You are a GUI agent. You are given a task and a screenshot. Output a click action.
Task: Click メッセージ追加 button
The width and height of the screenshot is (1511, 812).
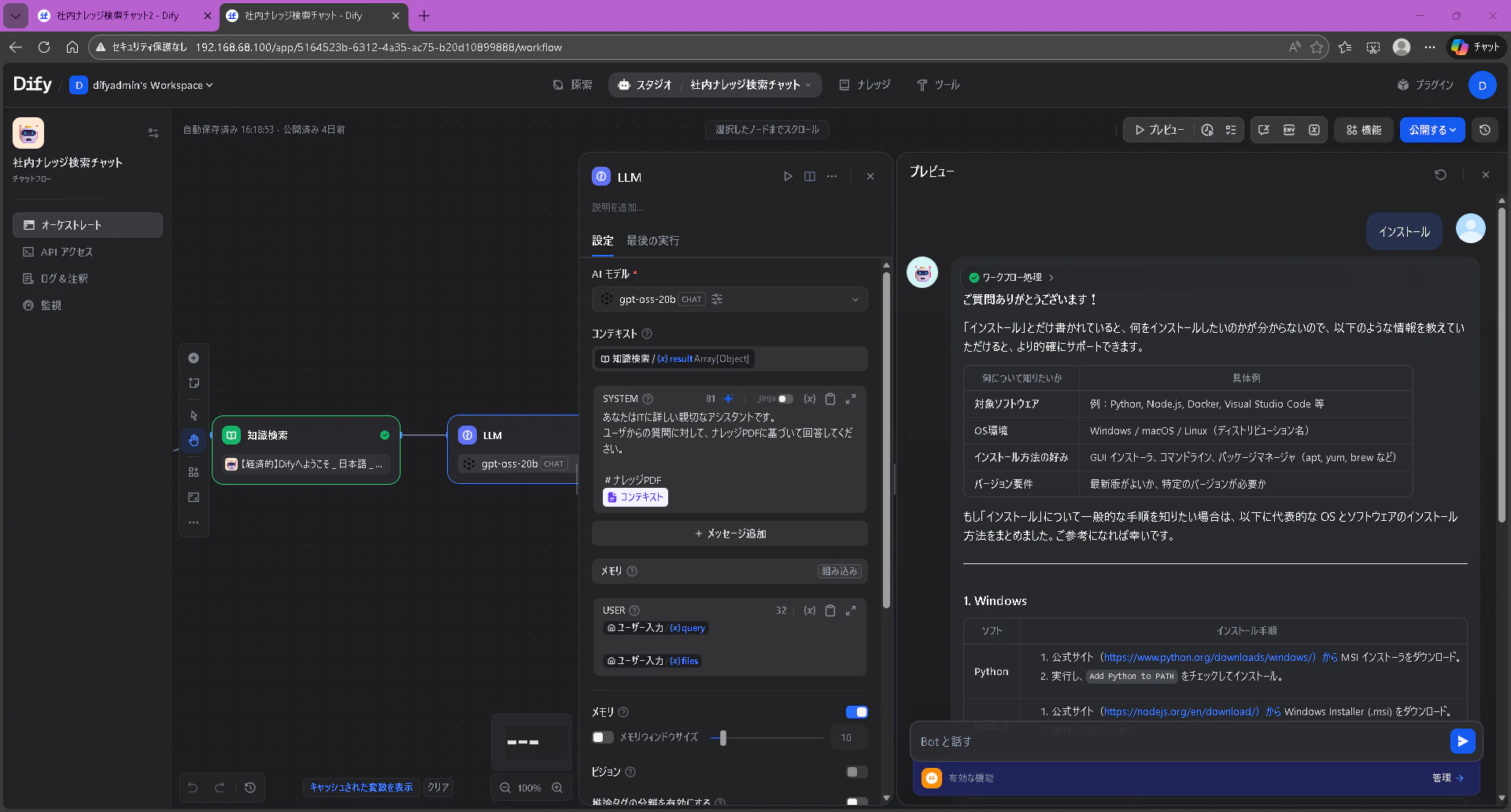point(730,533)
